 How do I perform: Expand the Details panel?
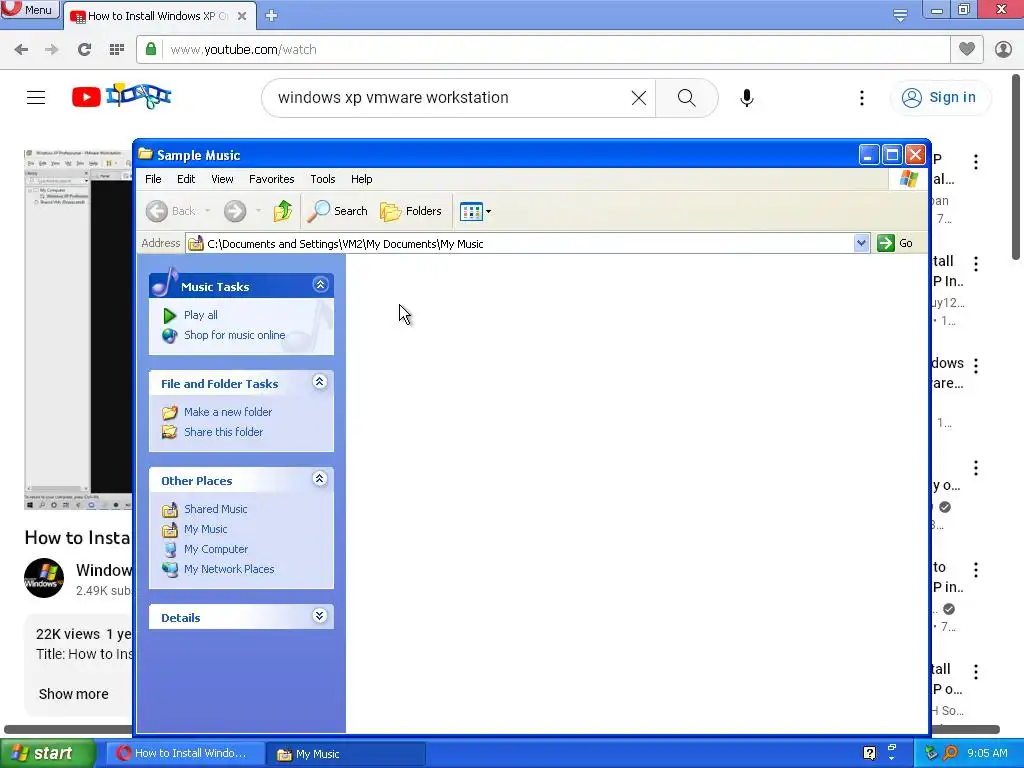(319, 616)
